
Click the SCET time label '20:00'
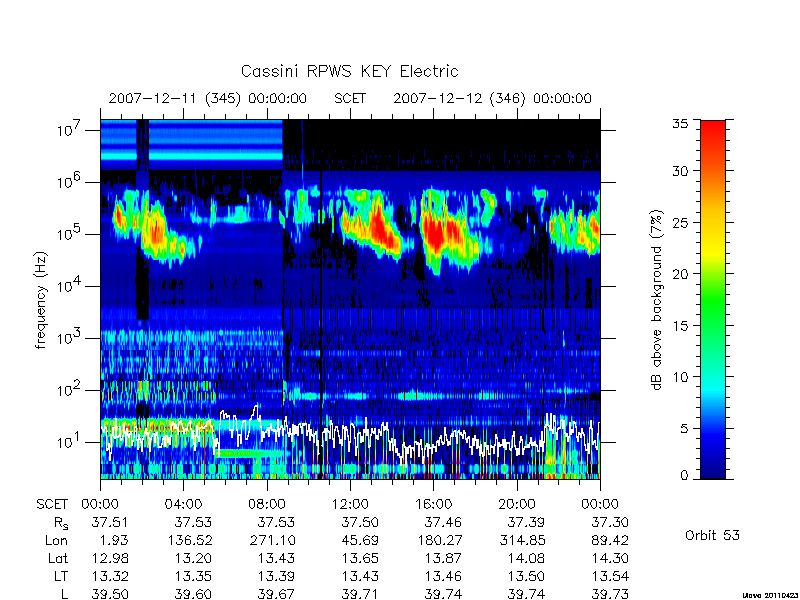pyautogui.click(x=517, y=505)
